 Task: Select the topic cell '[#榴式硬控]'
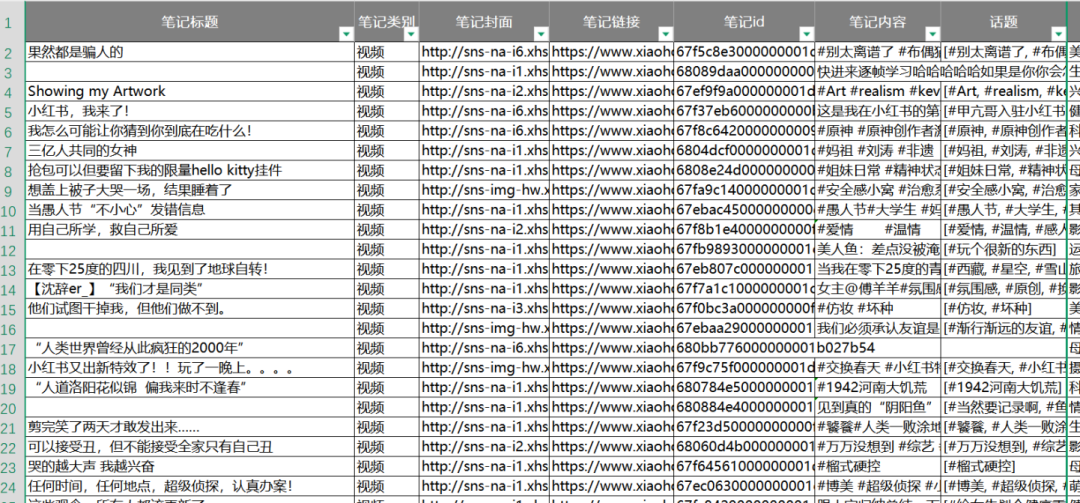click(x=1003, y=466)
